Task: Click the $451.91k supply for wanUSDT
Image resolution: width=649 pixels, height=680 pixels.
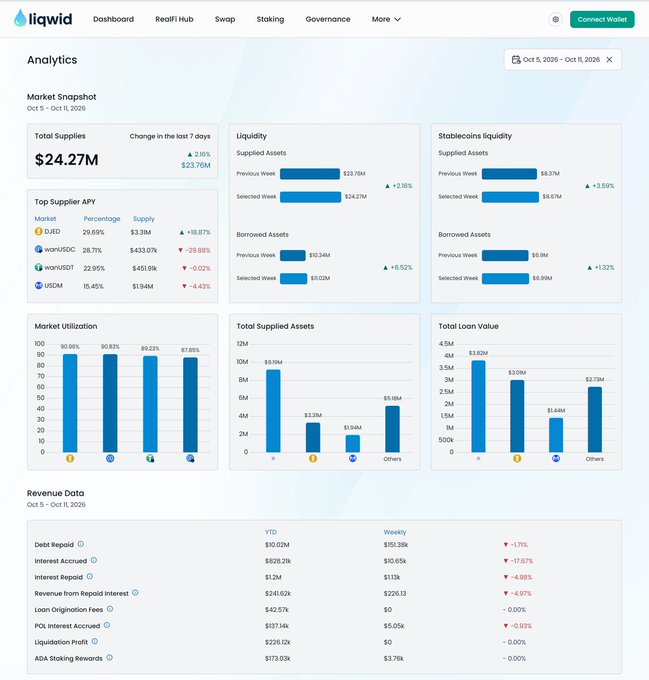Action: click(145, 268)
